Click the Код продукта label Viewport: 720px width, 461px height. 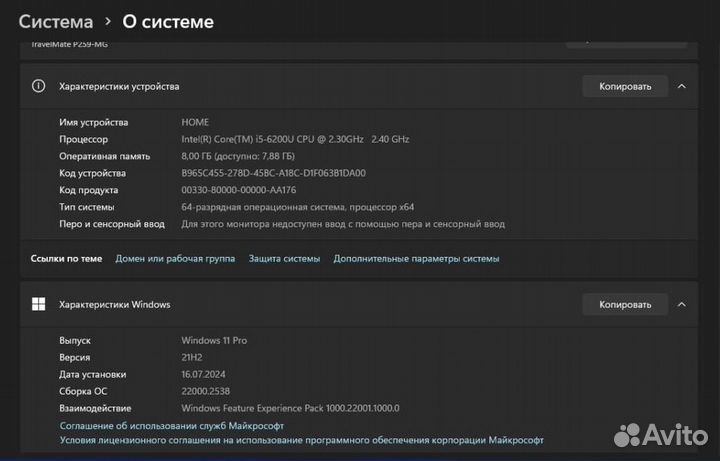(x=88, y=190)
